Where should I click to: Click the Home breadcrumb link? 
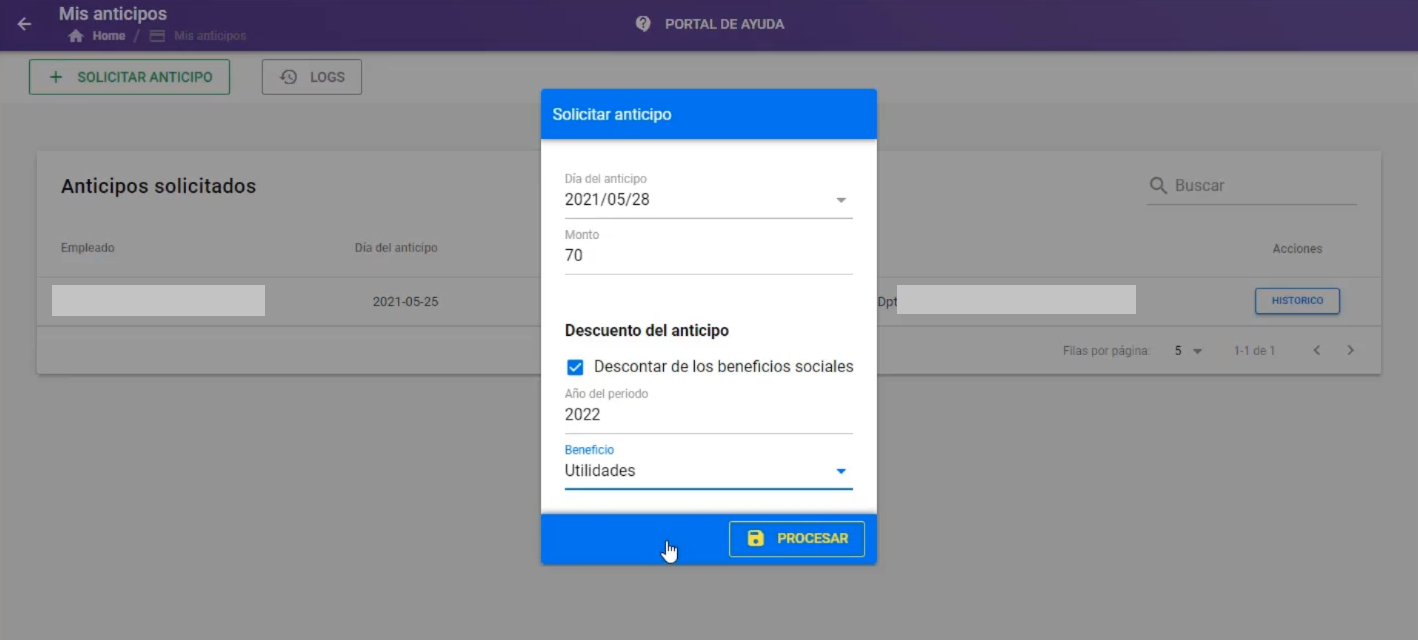click(109, 36)
